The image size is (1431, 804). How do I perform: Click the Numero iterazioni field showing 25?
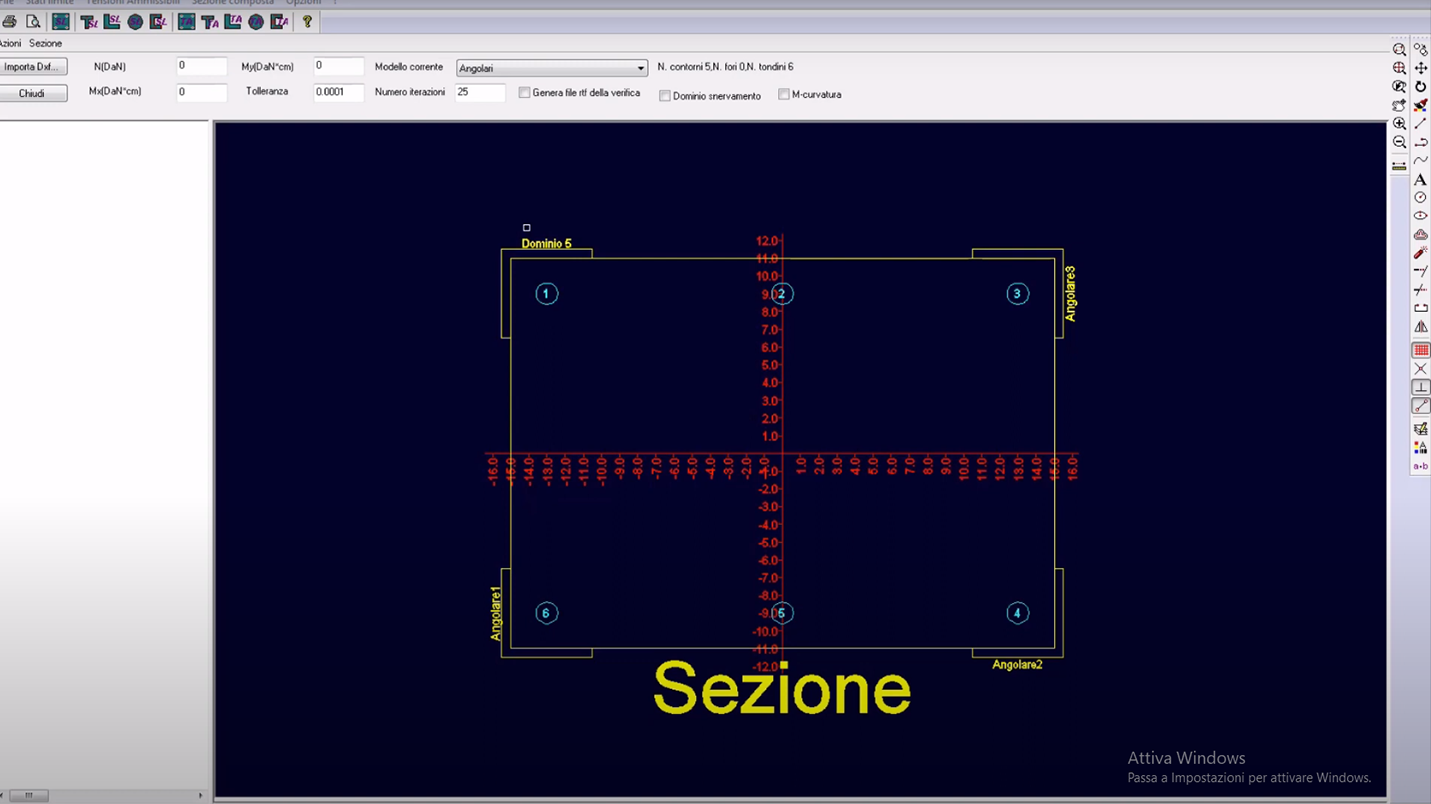point(480,92)
